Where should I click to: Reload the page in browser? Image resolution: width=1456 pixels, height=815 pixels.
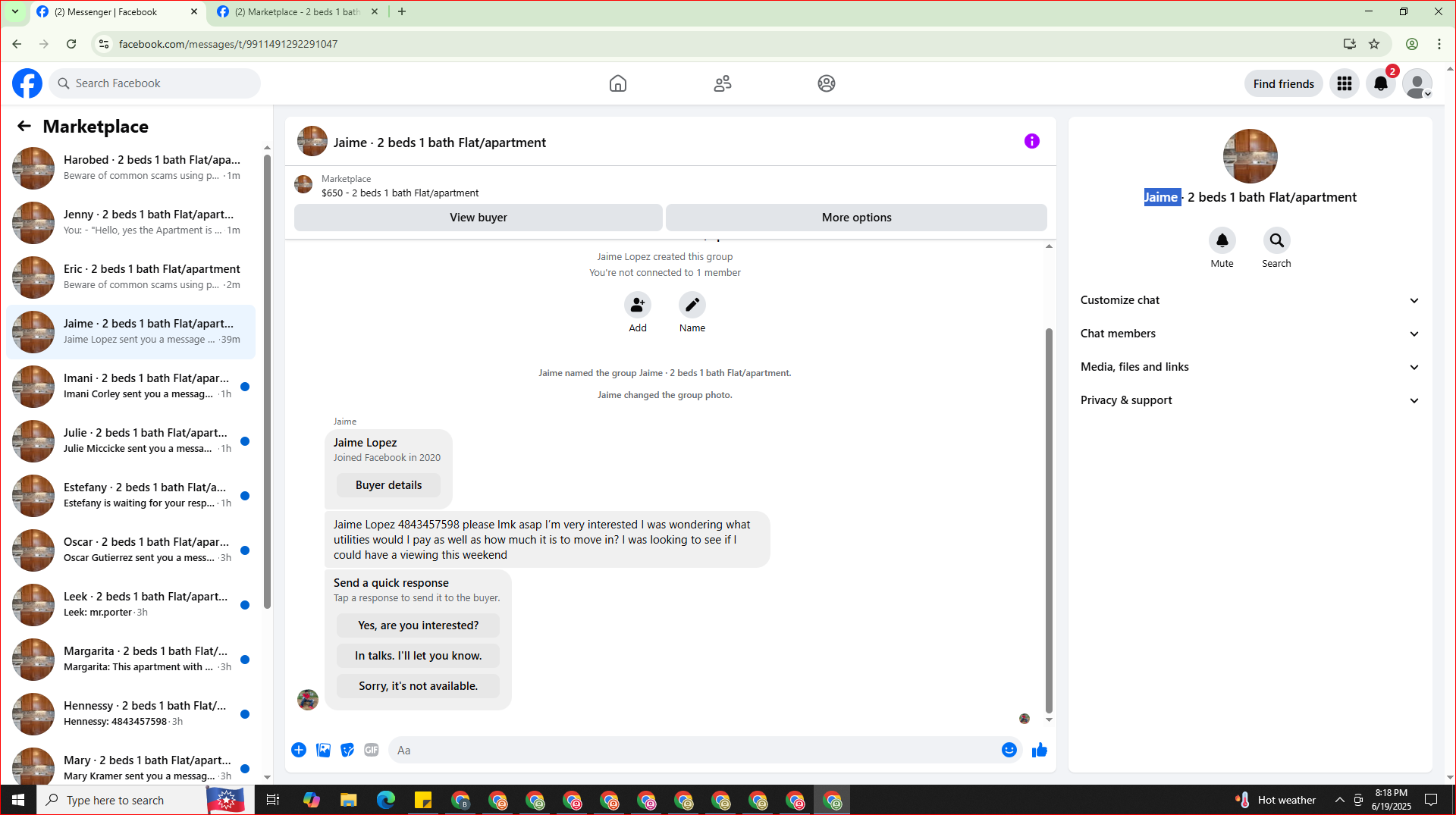pos(71,44)
